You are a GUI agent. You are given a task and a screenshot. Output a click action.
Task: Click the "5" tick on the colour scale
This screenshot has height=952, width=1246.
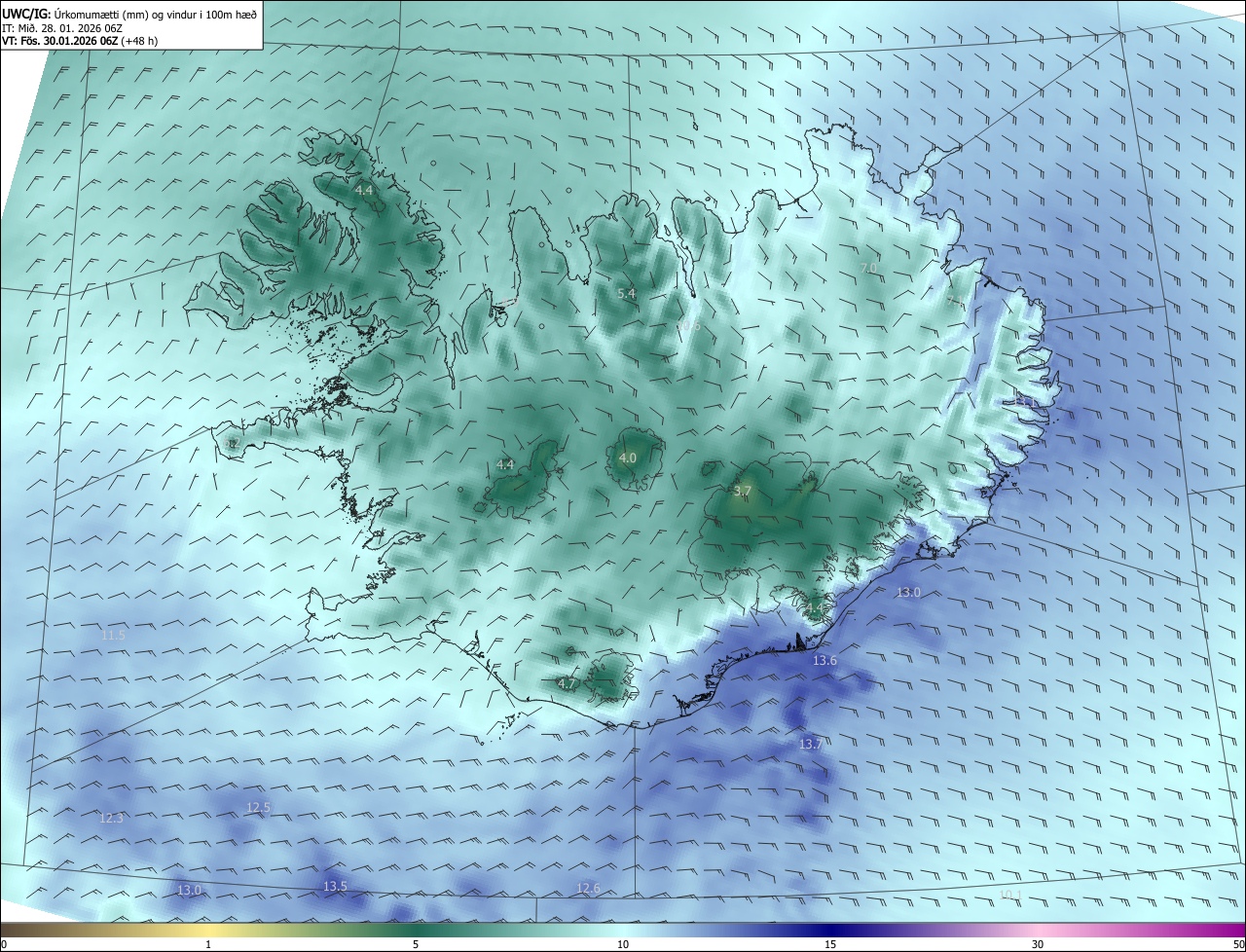pos(416,944)
